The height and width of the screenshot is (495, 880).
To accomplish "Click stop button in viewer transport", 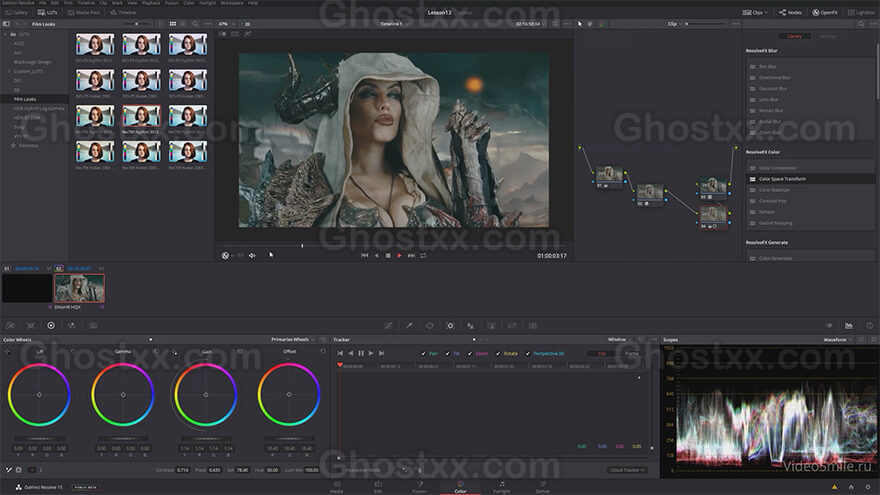I will [x=388, y=255].
